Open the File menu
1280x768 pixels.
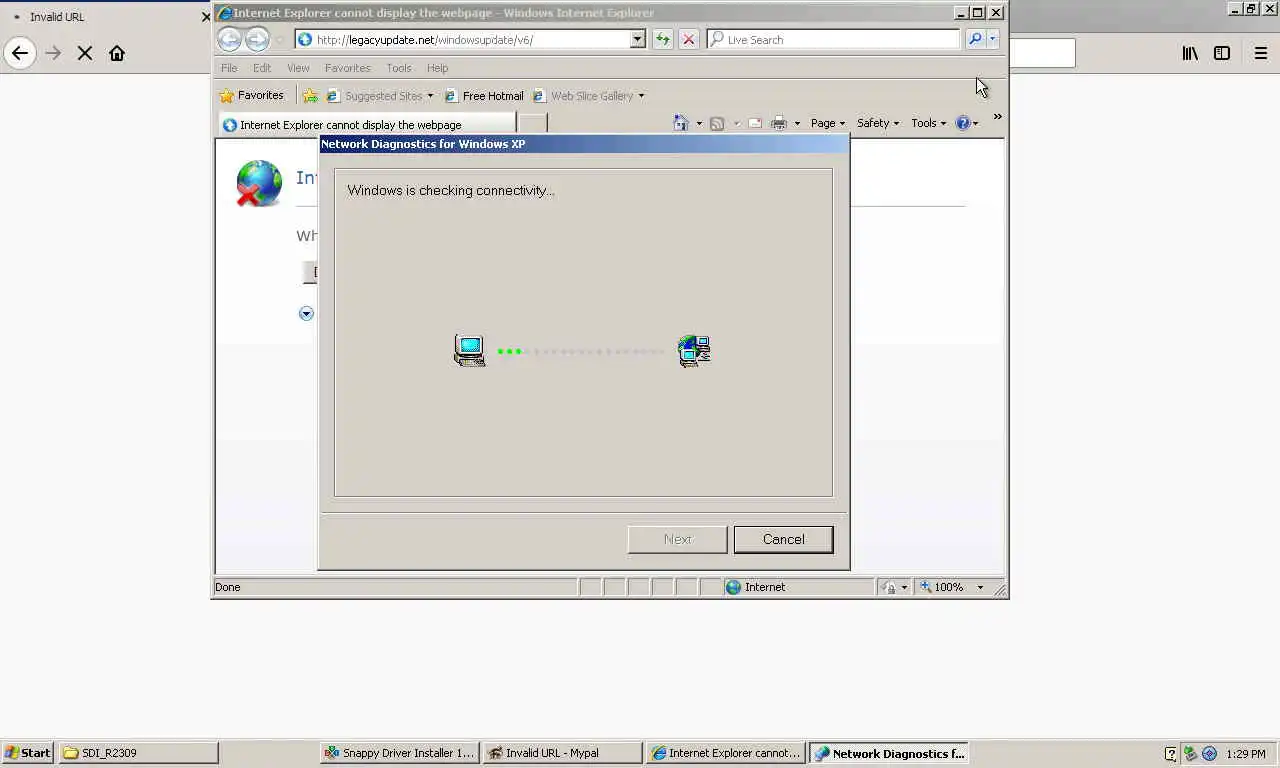(229, 68)
